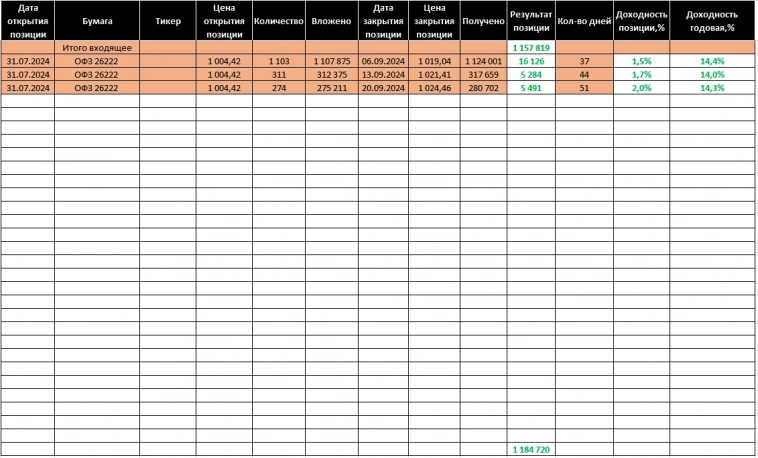
Task: Select the 'Количество' header cell
Action: [279, 20]
